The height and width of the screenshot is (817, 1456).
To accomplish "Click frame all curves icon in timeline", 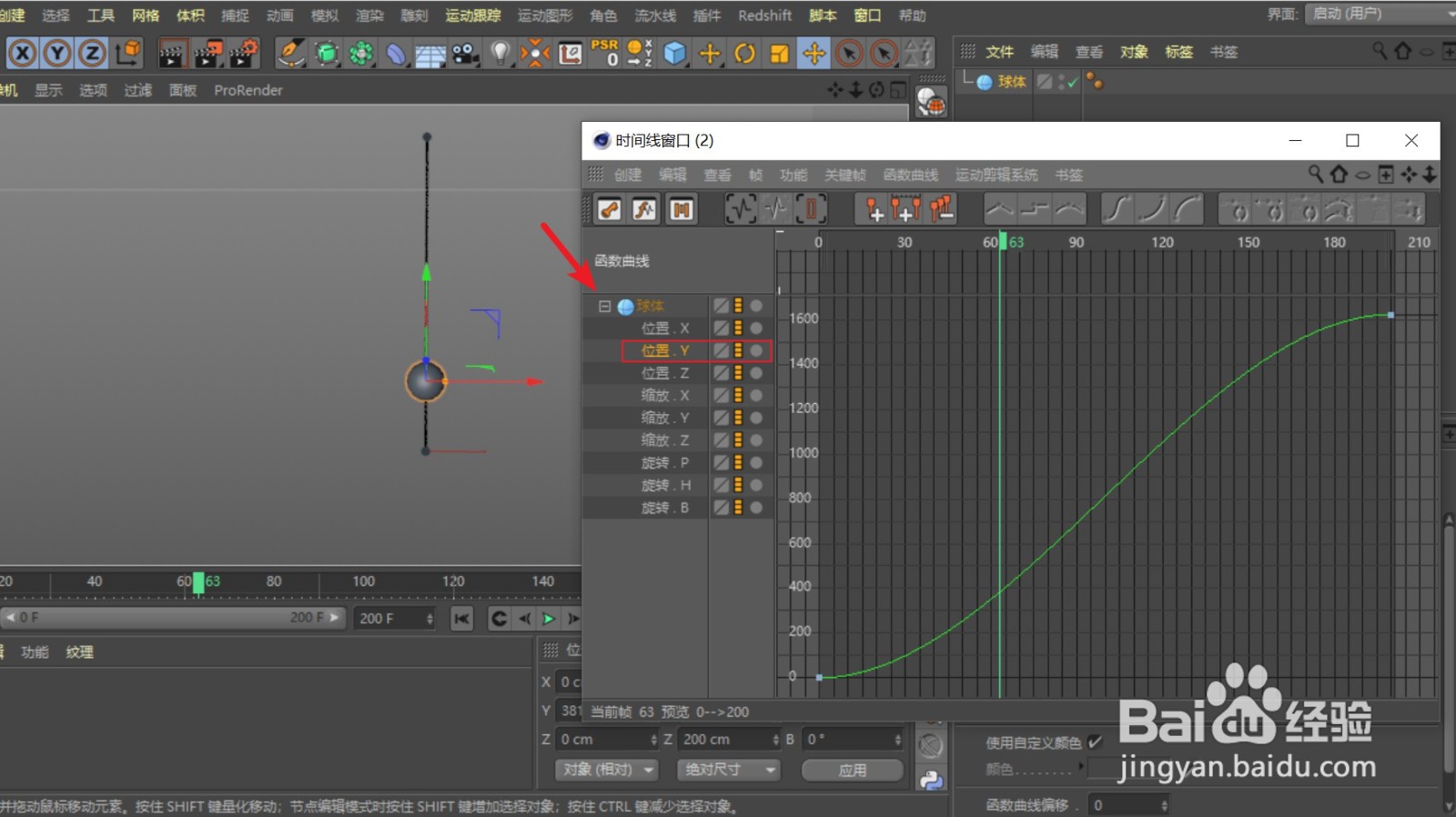I will coord(740,209).
